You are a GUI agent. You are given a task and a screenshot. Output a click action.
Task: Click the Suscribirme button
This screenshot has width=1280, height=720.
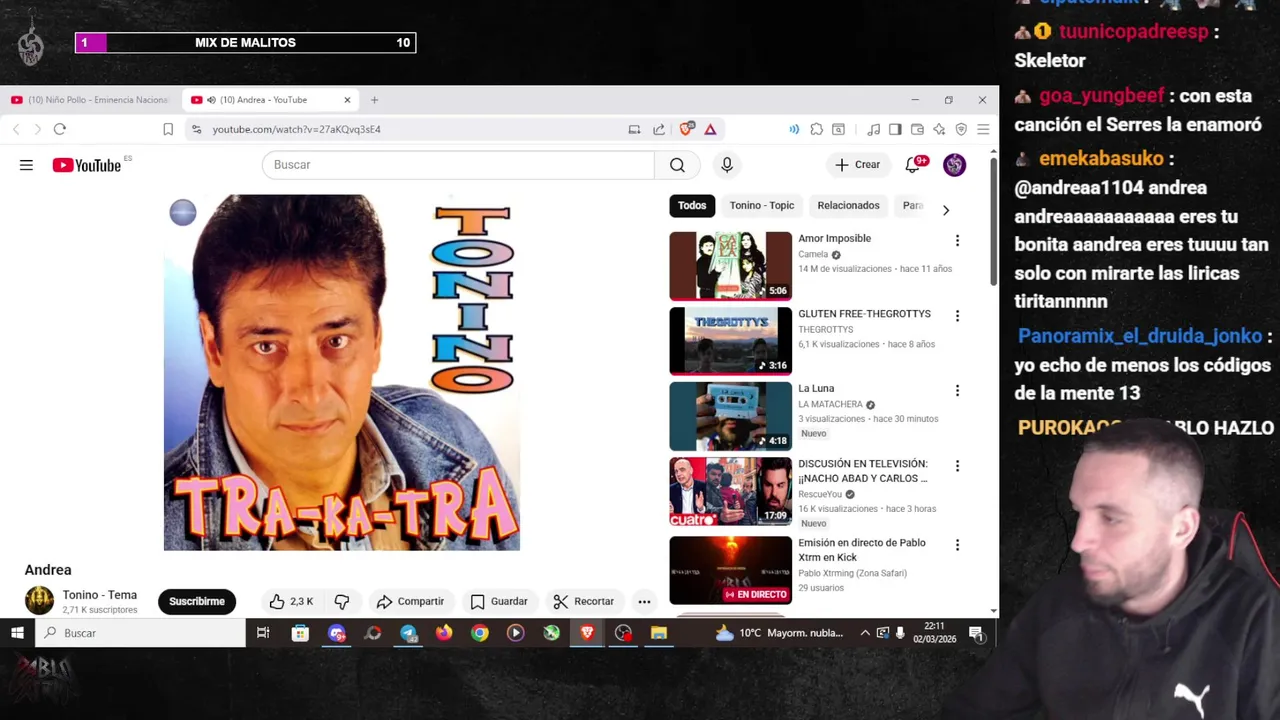pyautogui.click(x=197, y=601)
